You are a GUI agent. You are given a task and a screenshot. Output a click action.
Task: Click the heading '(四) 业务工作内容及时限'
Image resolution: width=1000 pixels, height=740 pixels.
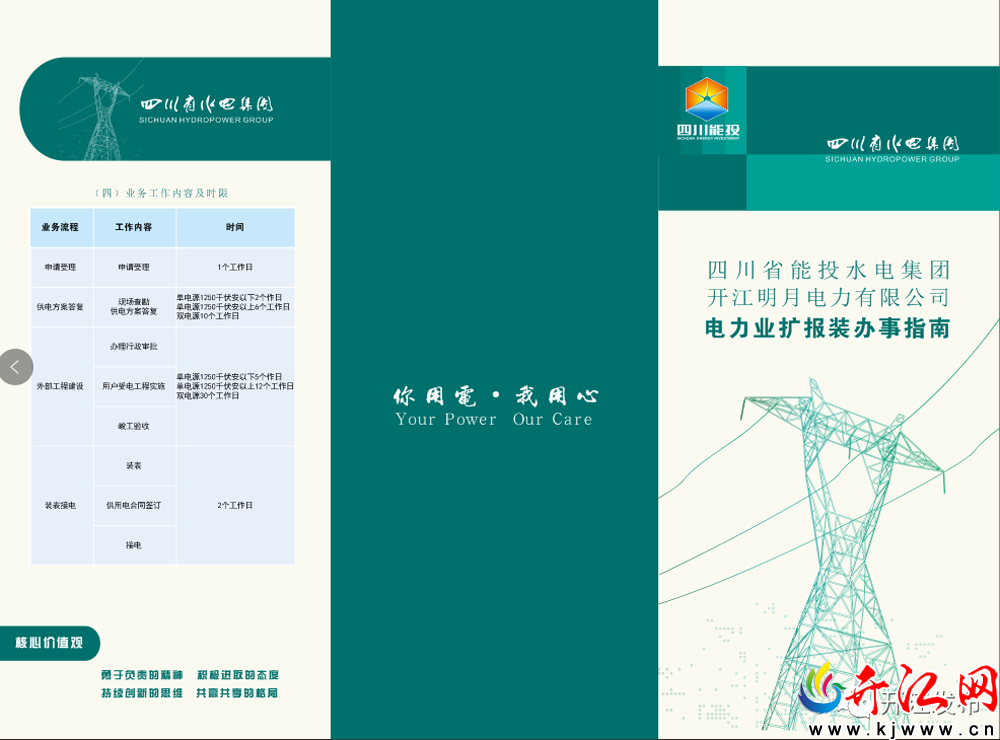tap(161, 193)
